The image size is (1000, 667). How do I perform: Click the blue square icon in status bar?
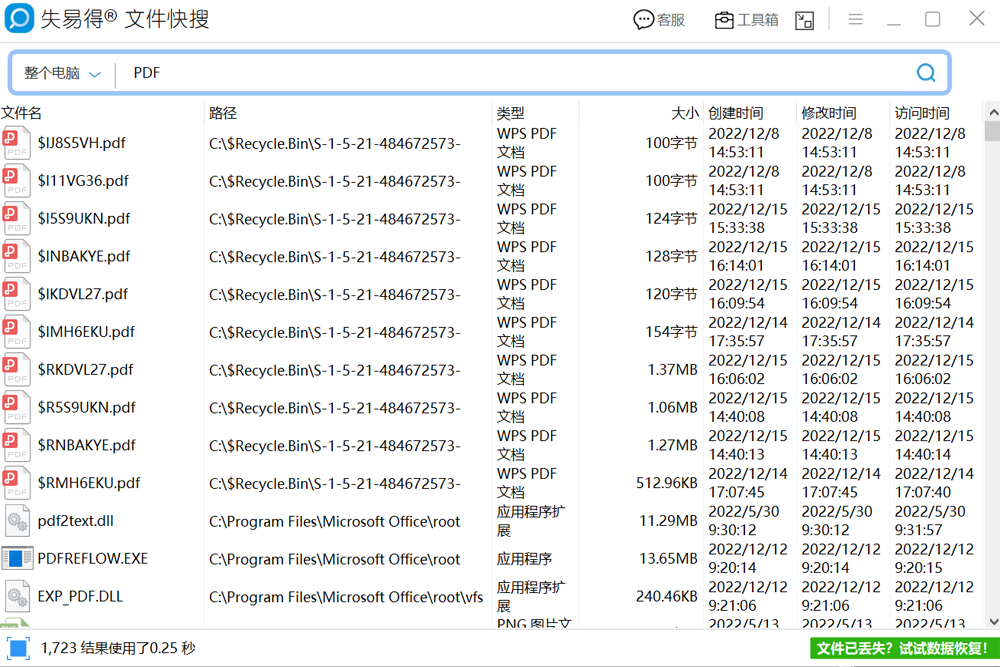point(18,648)
